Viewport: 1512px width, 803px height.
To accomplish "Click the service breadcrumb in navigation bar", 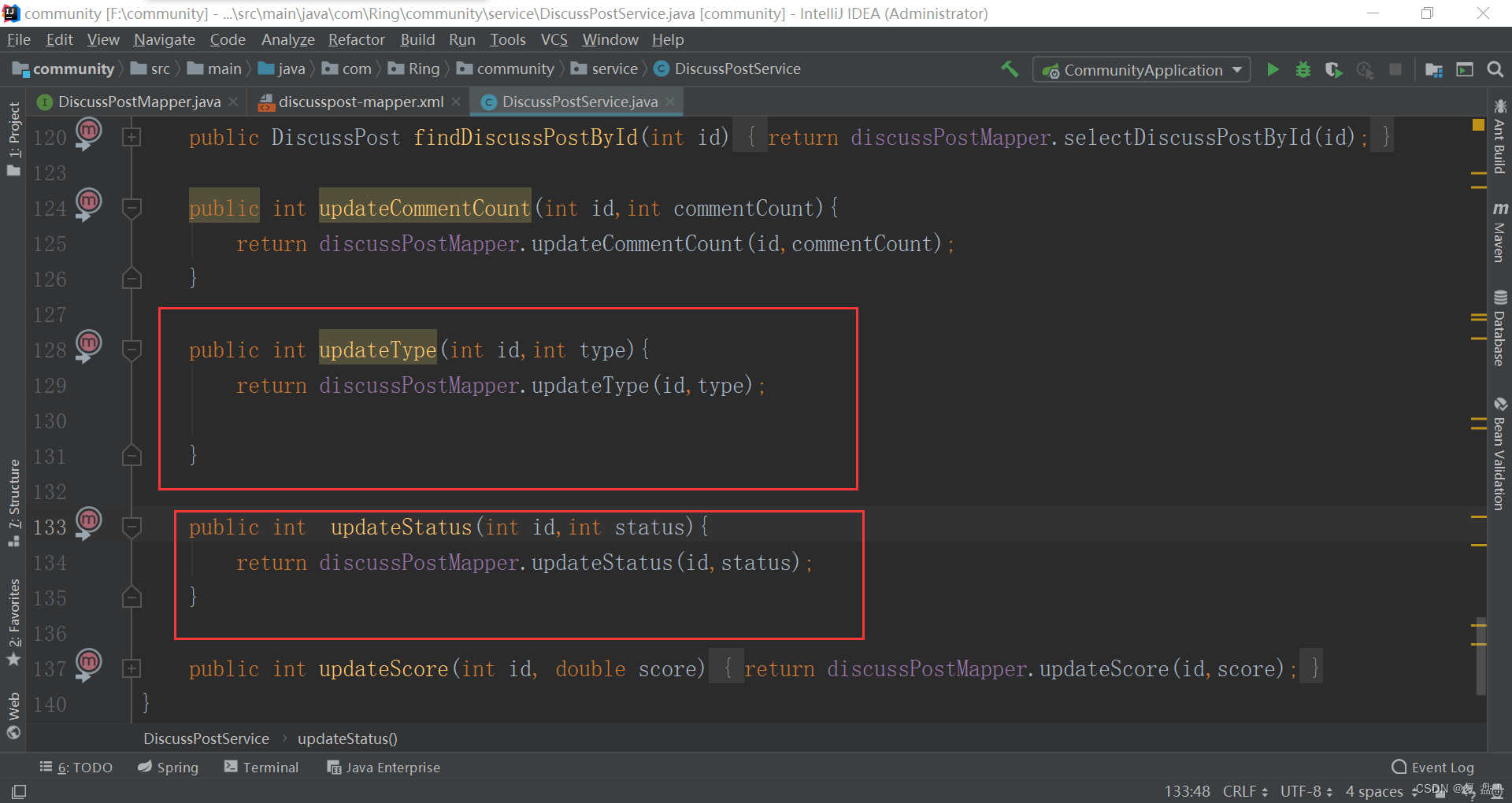I will 605,69.
